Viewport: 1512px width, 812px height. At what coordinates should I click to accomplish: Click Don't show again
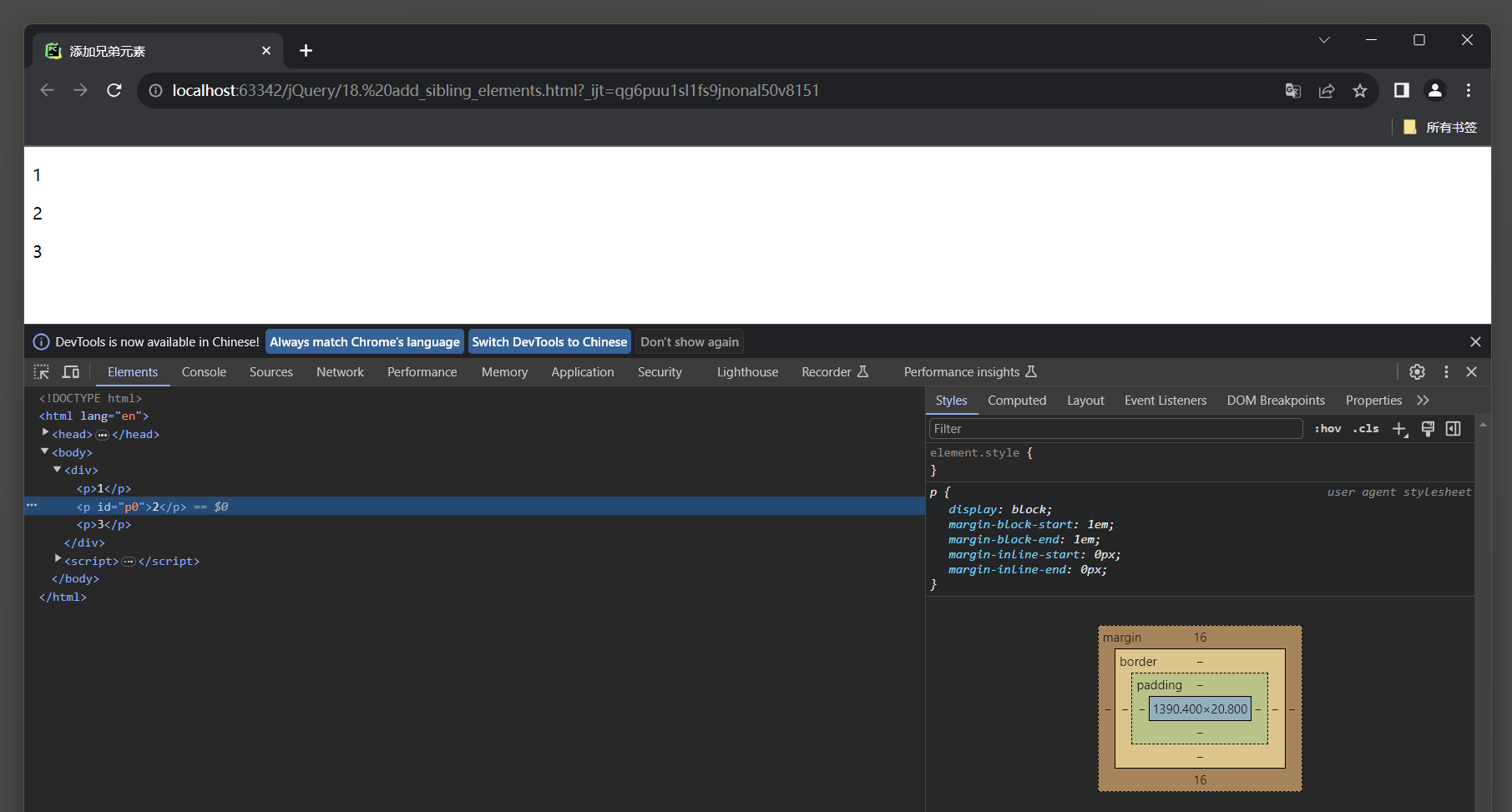(x=690, y=342)
